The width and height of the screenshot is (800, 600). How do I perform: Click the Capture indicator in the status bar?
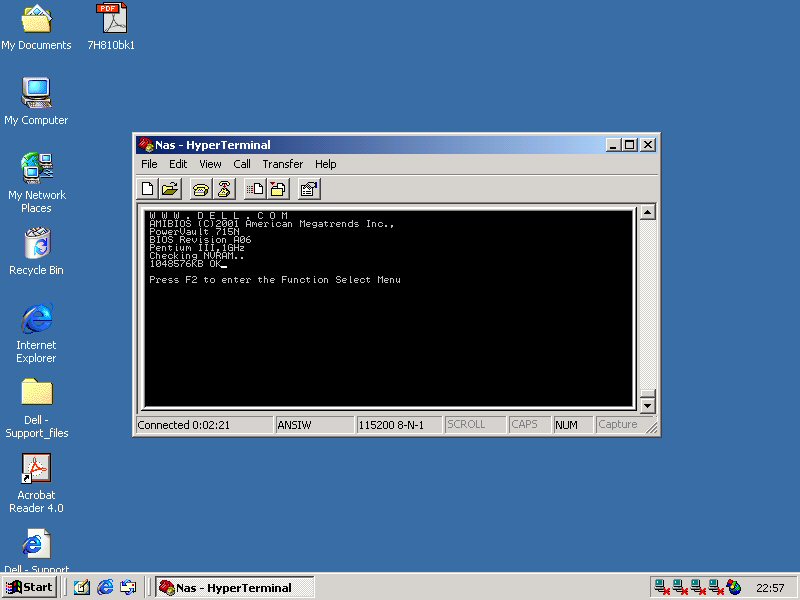(620, 425)
